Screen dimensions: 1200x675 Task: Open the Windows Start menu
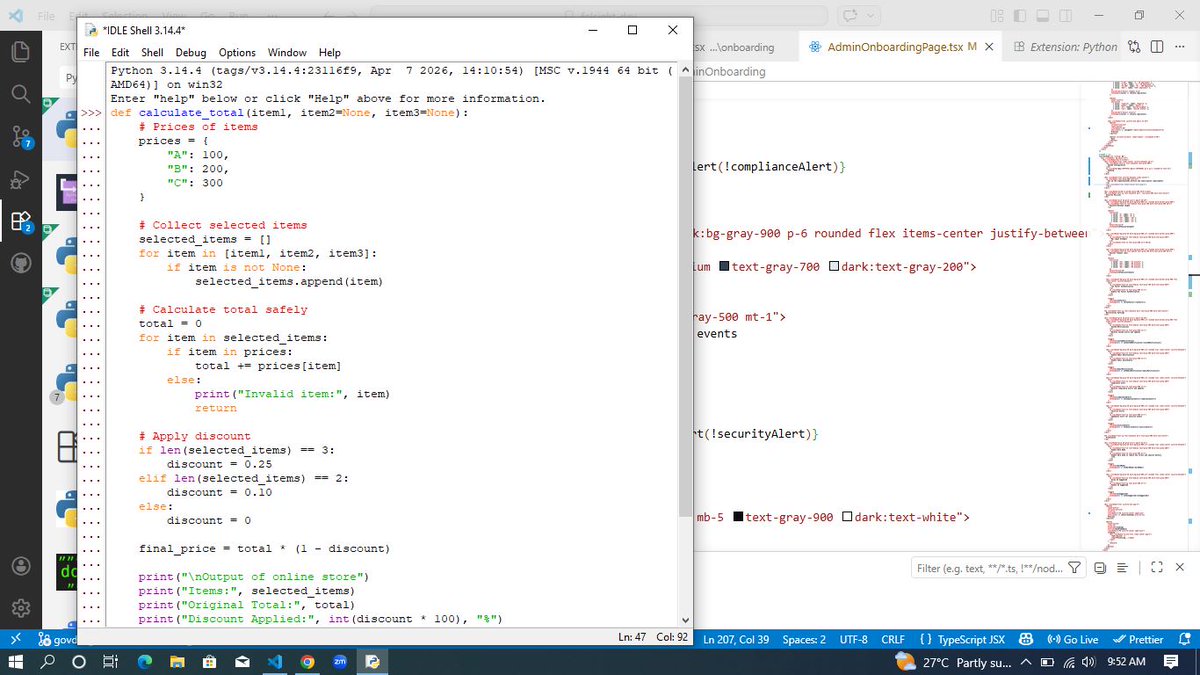[16, 662]
